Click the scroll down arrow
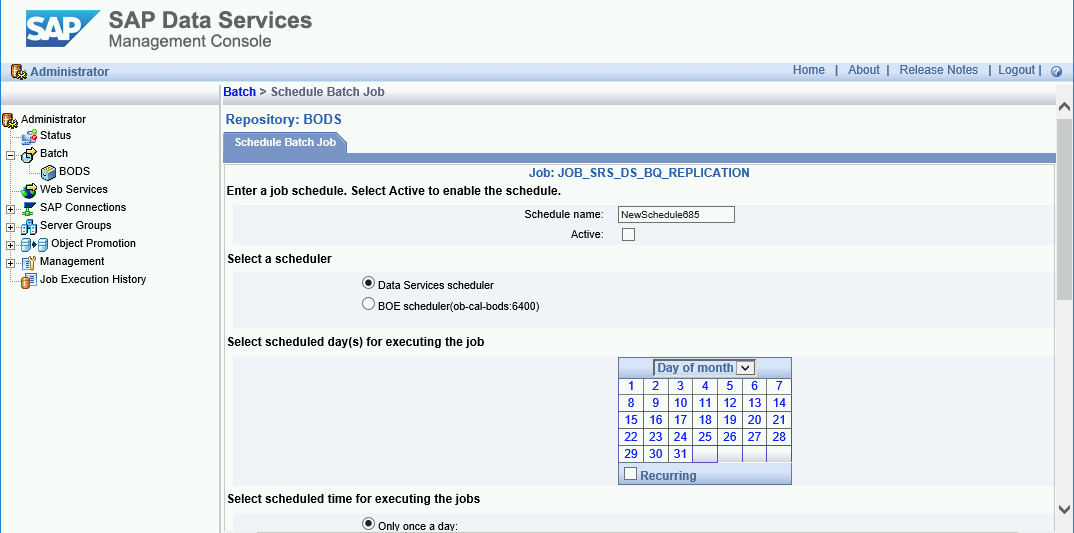The height and width of the screenshot is (533, 1074). [x=1064, y=509]
